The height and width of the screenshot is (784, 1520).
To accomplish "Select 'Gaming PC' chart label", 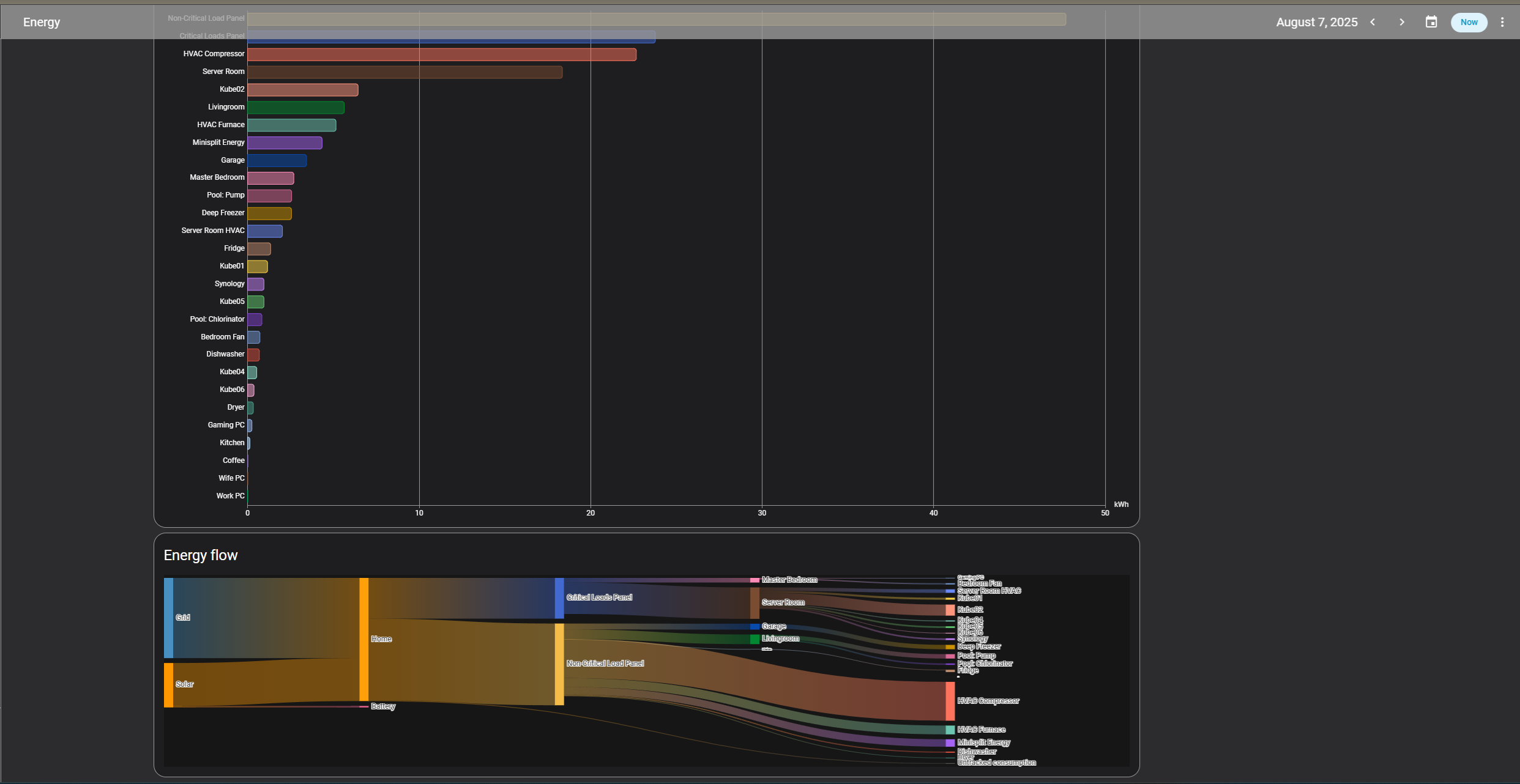I will point(226,425).
